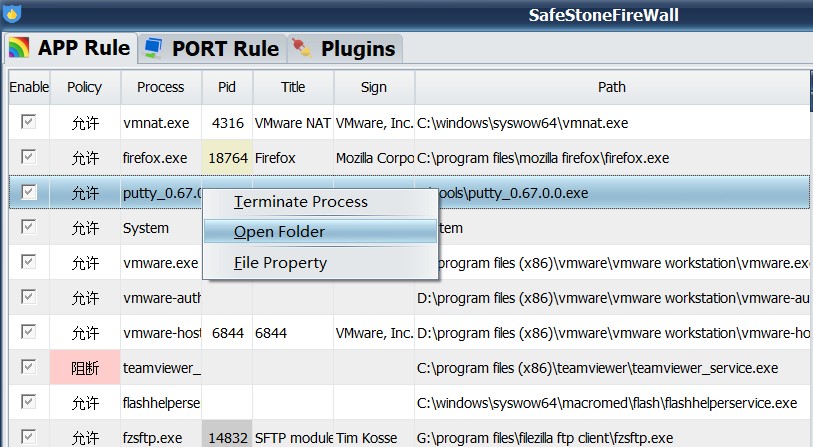Click the 允许 policy cell for vmnat.exe

[85, 123]
